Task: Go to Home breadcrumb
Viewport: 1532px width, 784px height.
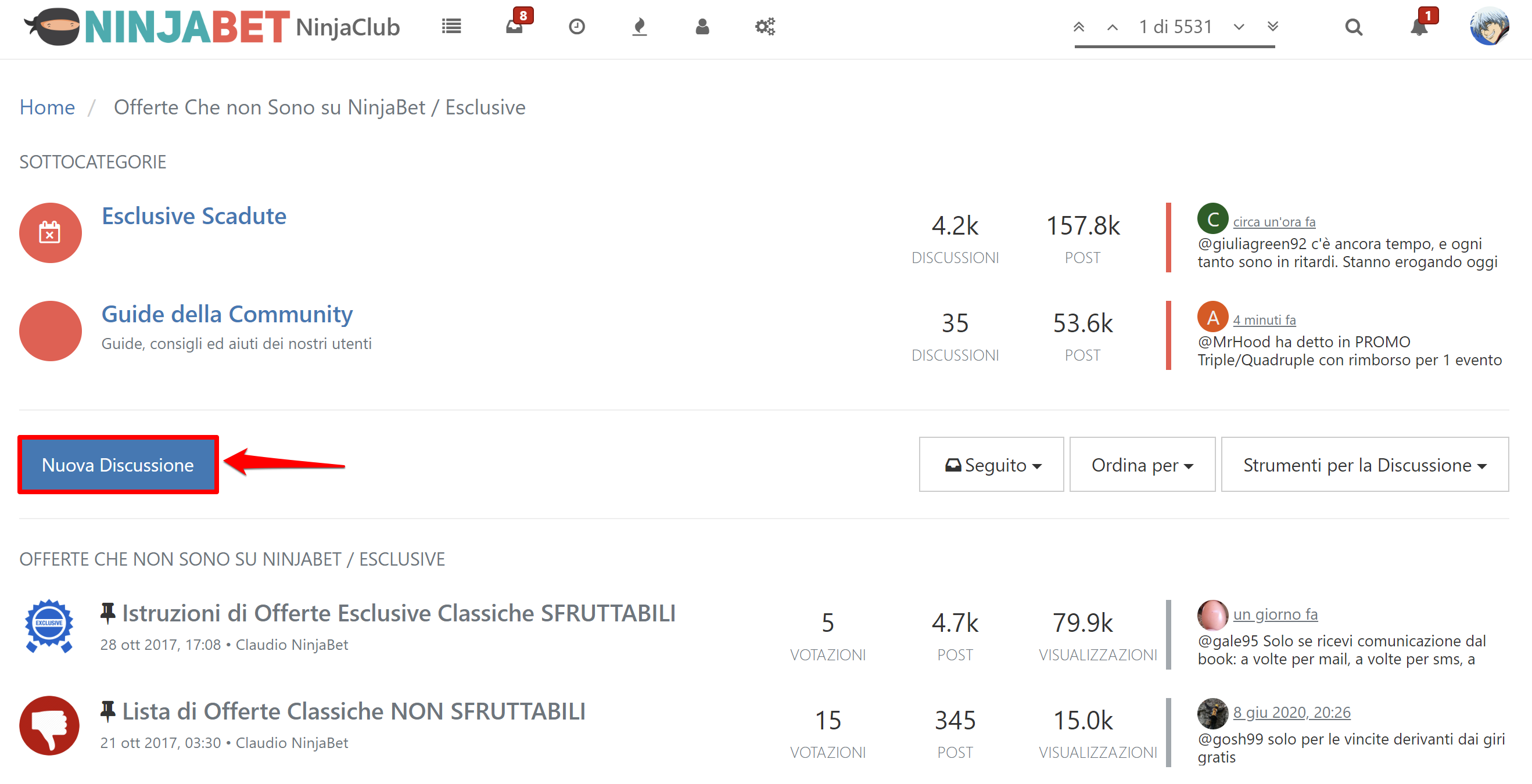Action: [x=47, y=107]
